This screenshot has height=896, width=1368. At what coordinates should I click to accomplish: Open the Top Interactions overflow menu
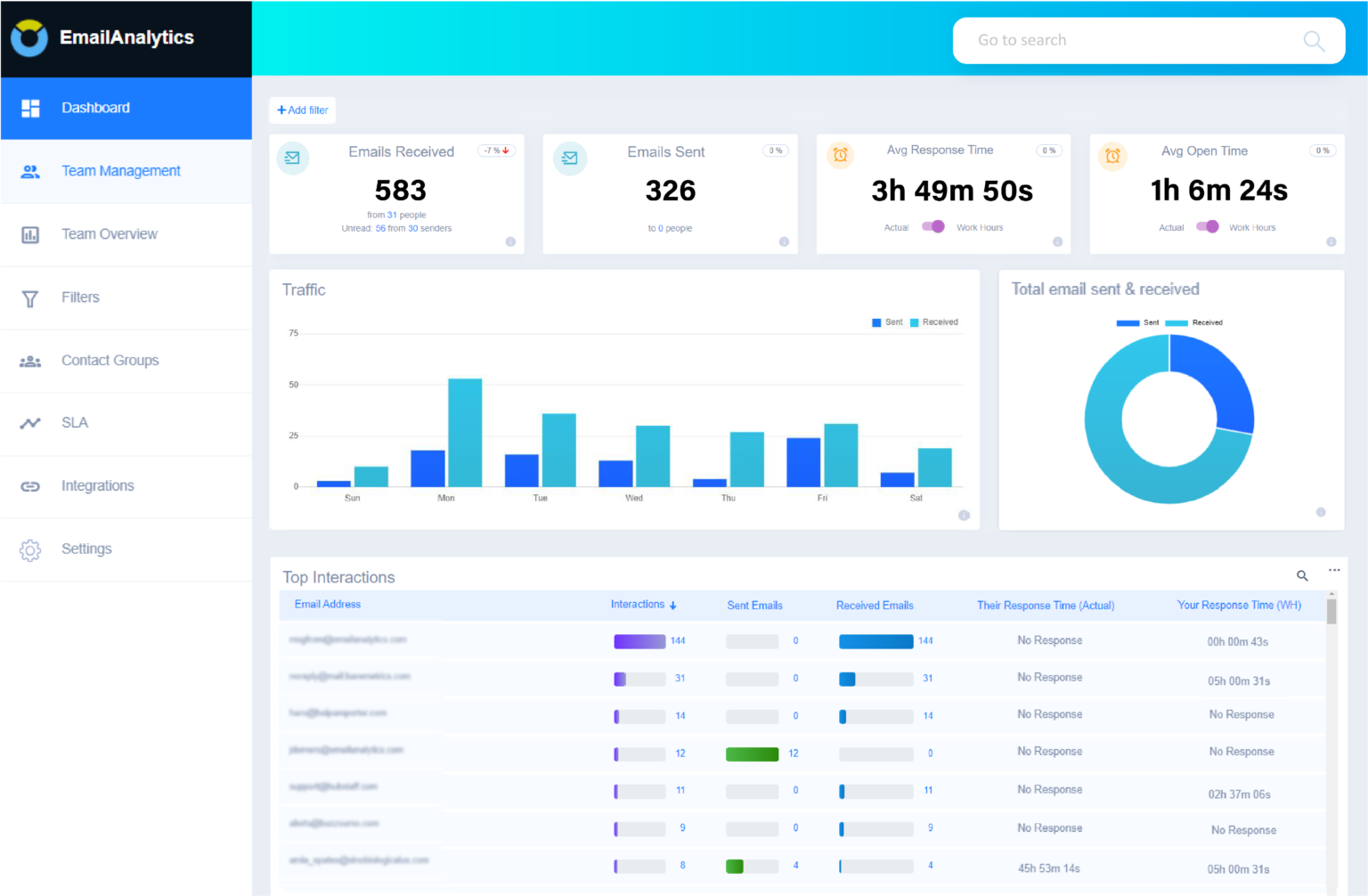[x=1334, y=569]
